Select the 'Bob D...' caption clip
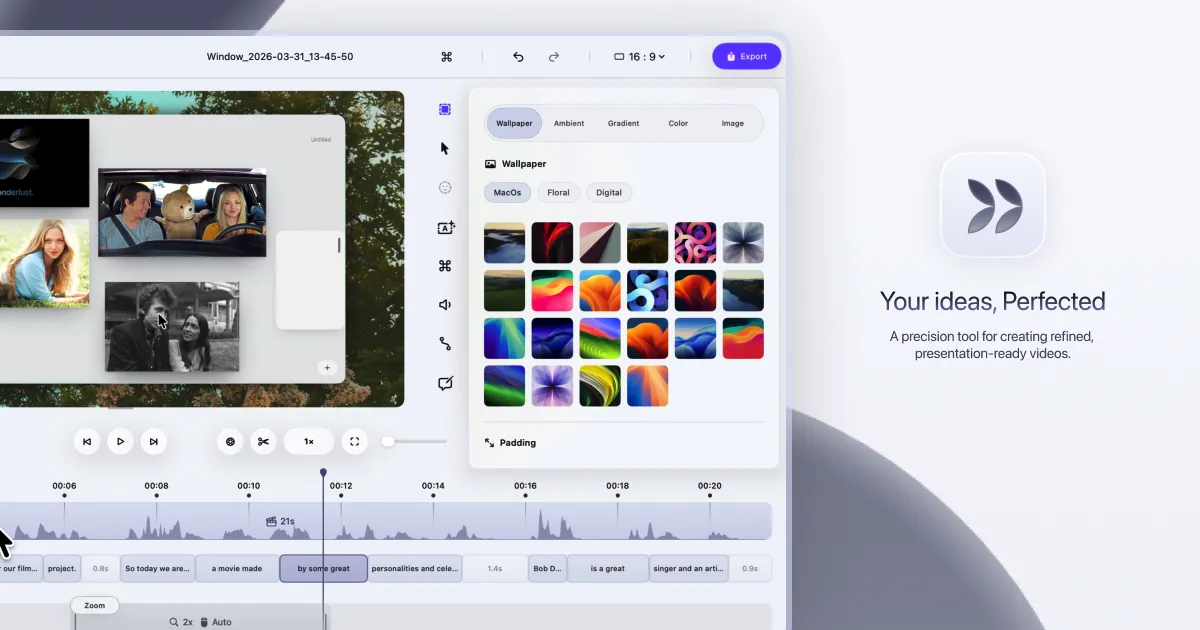This screenshot has width=1200, height=630. (x=547, y=568)
